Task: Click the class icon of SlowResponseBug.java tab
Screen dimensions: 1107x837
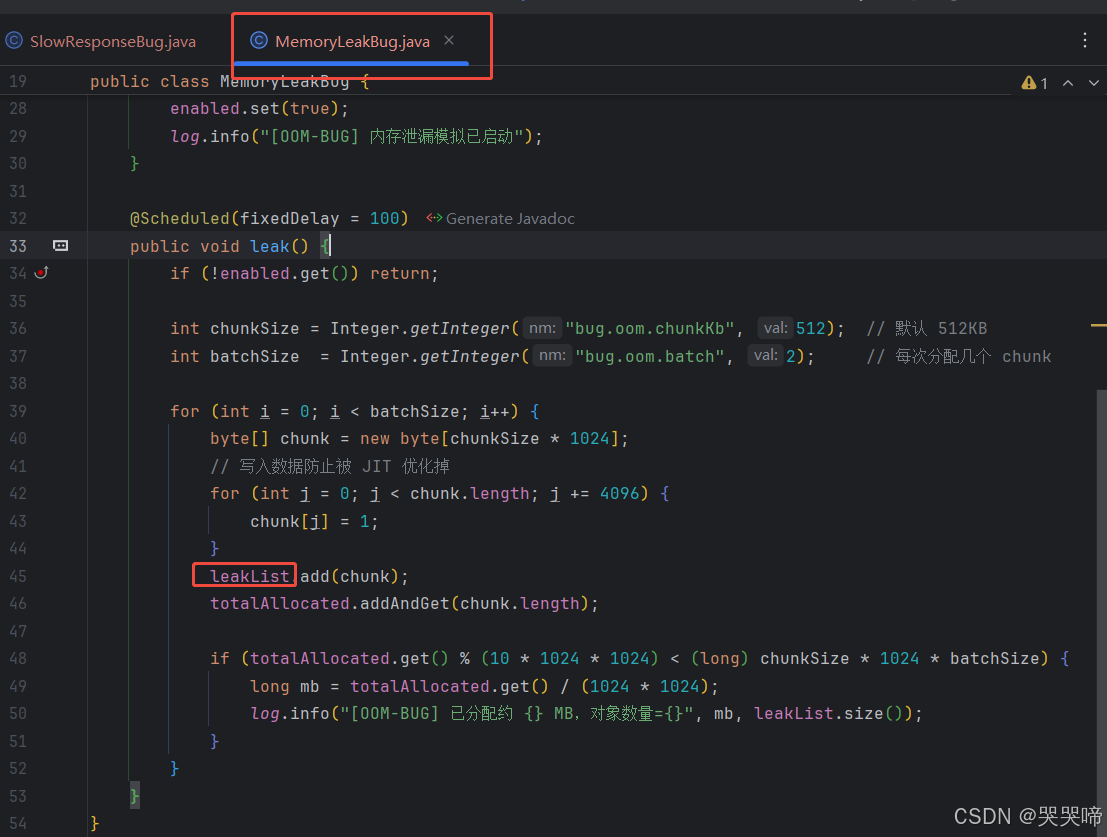Action: click(14, 41)
